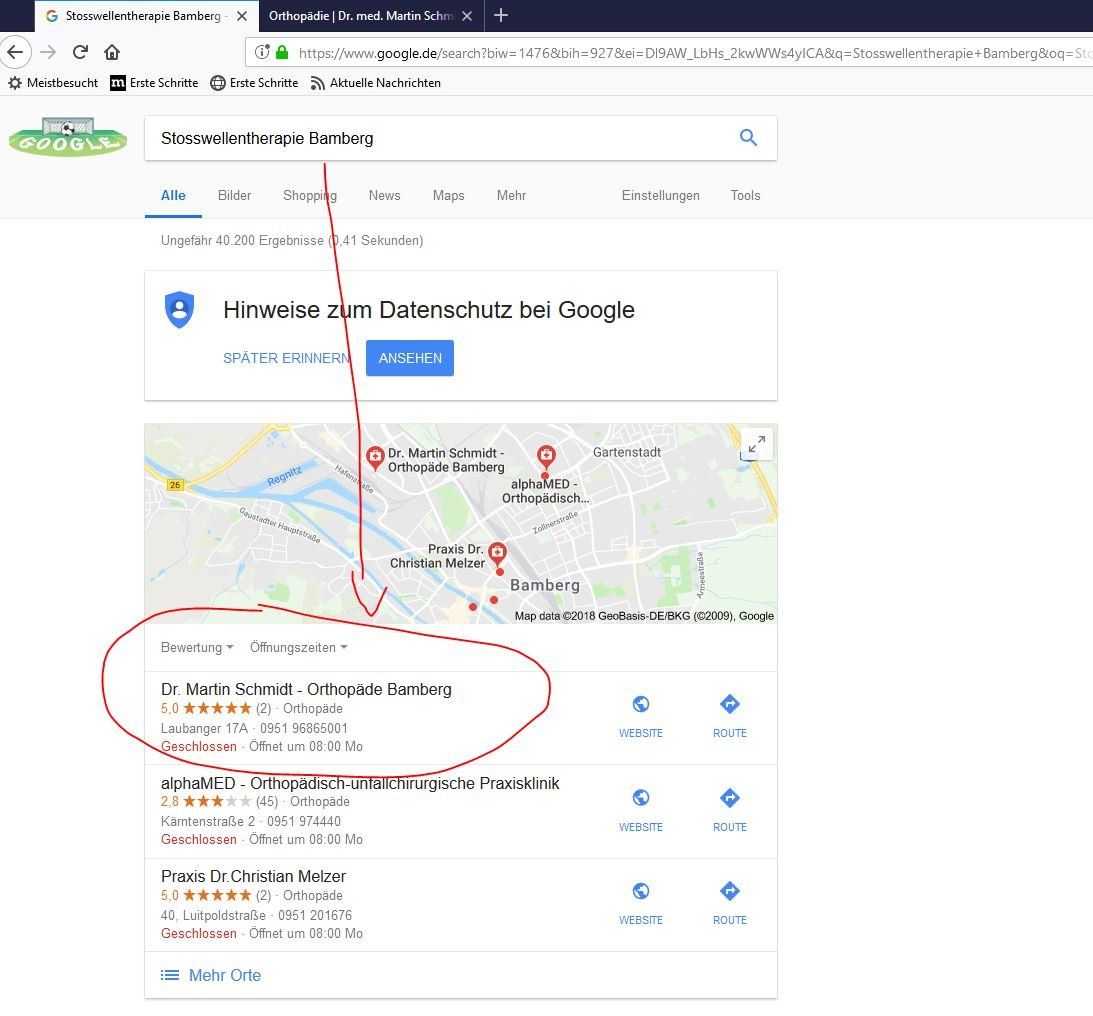Click the green secure padlock icon
The width and height of the screenshot is (1093, 1016).
[282, 52]
